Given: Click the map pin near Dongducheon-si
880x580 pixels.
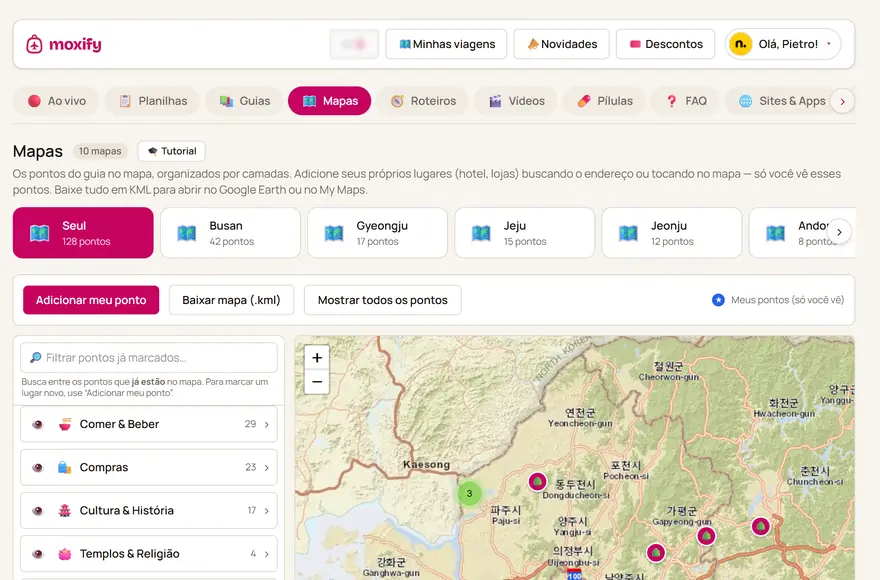Looking at the screenshot, I should [x=537, y=482].
